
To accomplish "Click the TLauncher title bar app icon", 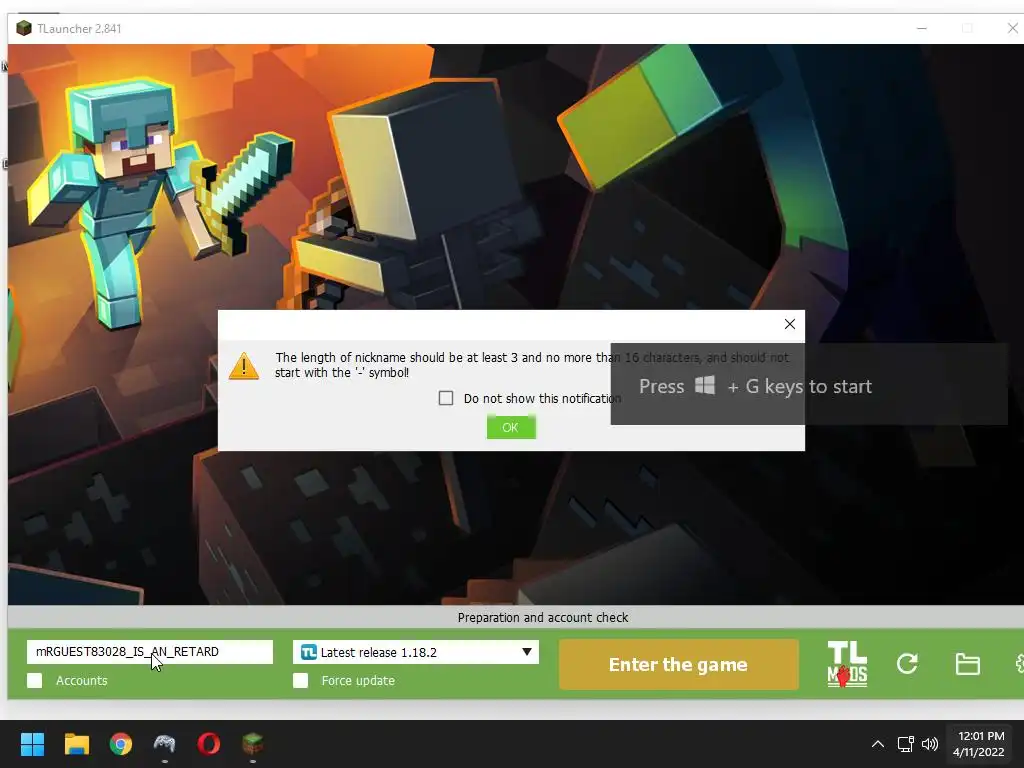I will [24, 28].
